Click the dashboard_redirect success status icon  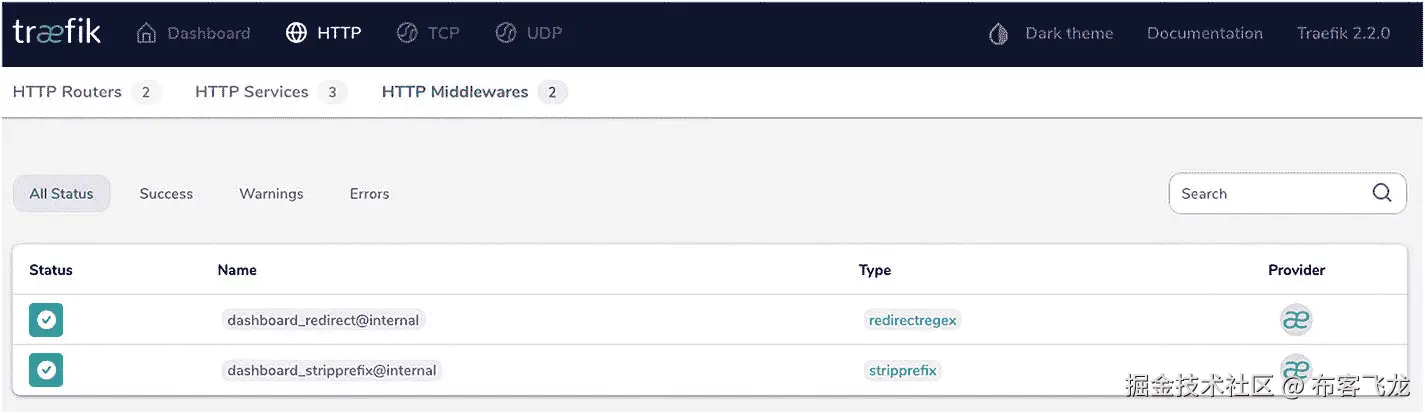click(46, 320)
